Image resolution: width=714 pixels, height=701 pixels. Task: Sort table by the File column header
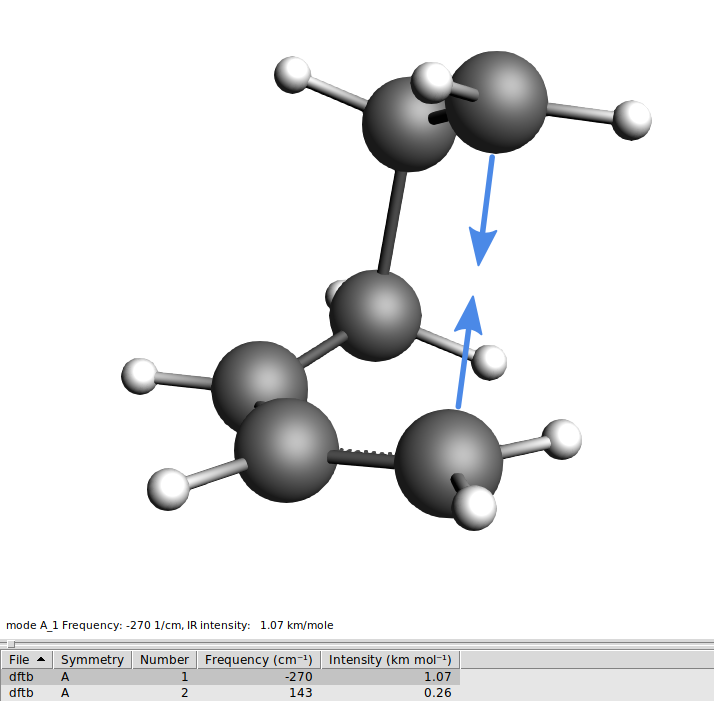27,660
